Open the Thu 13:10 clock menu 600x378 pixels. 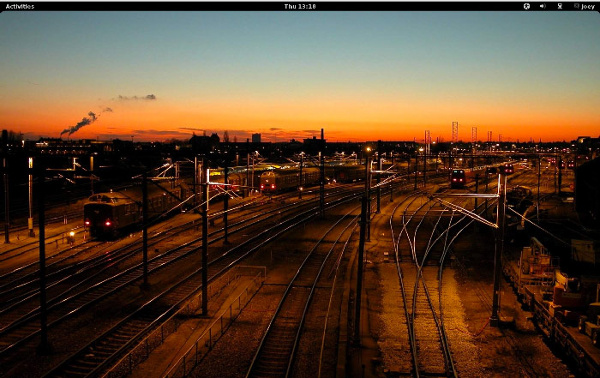pyautogui.click(x=300, y=7)
